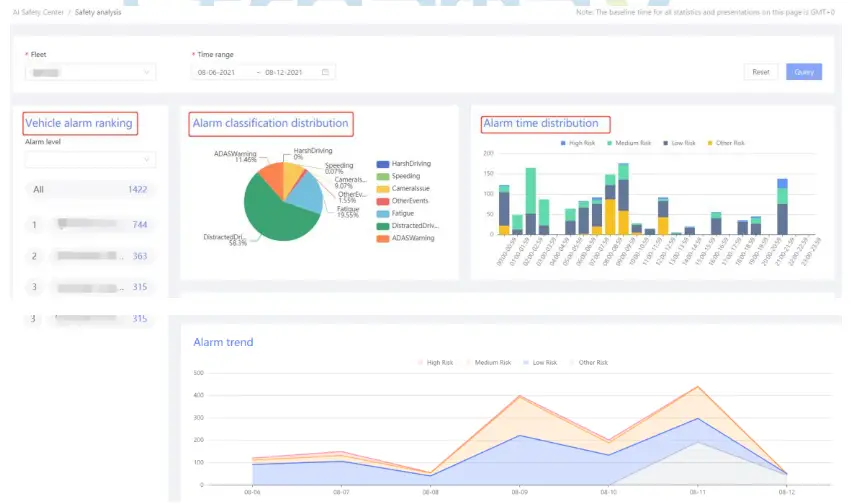Click the 08-06 label on trend axis
The height and width of the screenshot is (504, 851).
coord(252,492)
